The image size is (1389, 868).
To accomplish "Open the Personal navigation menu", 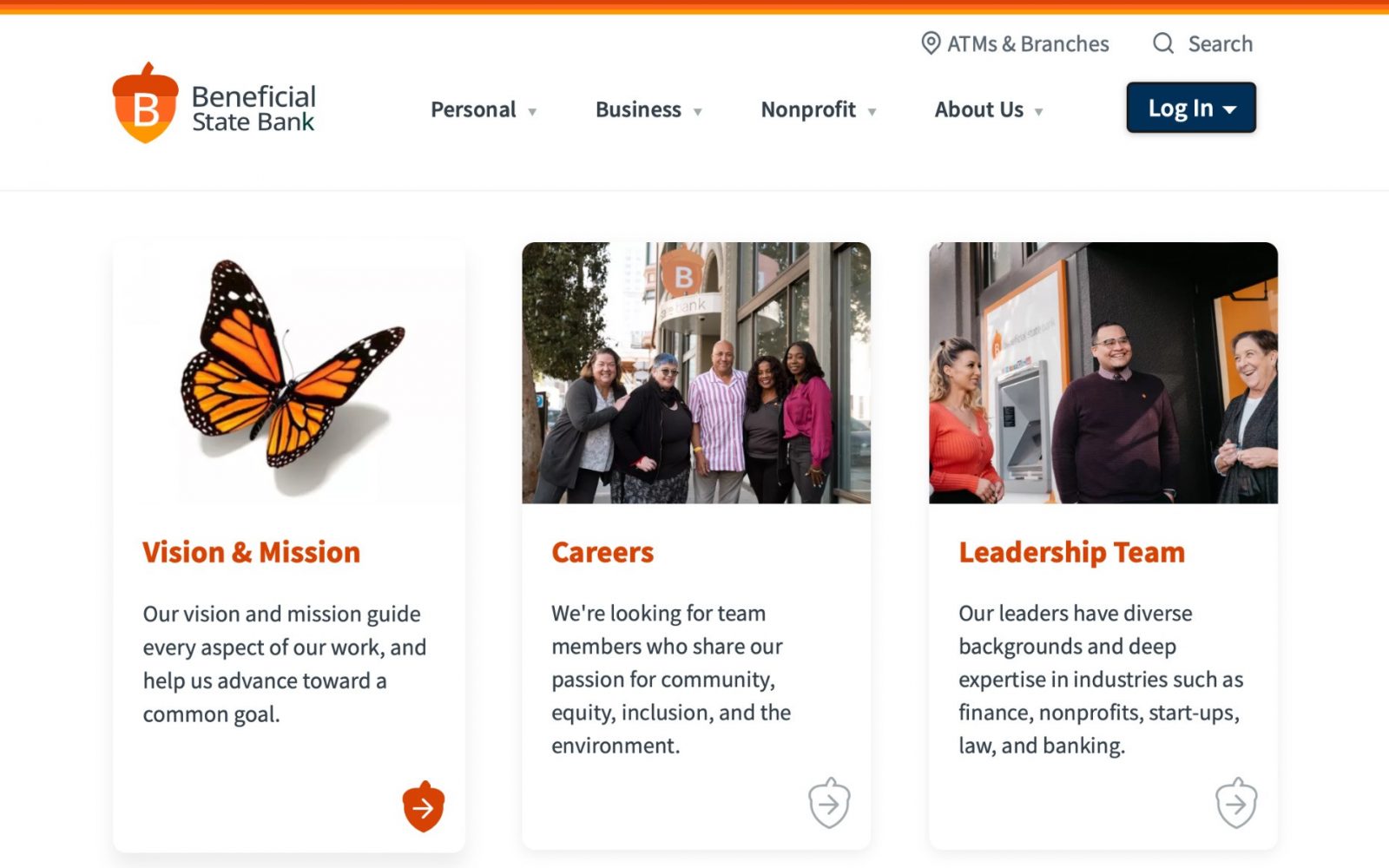I will pos(473,110).
